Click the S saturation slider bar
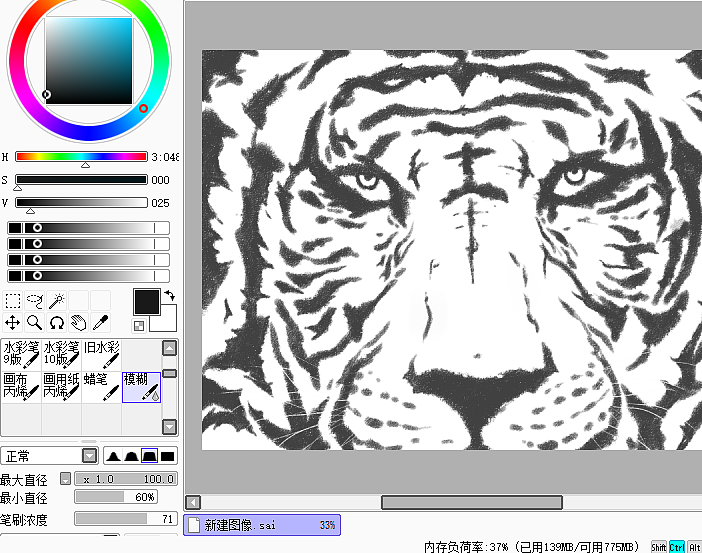 coord(81,180)
